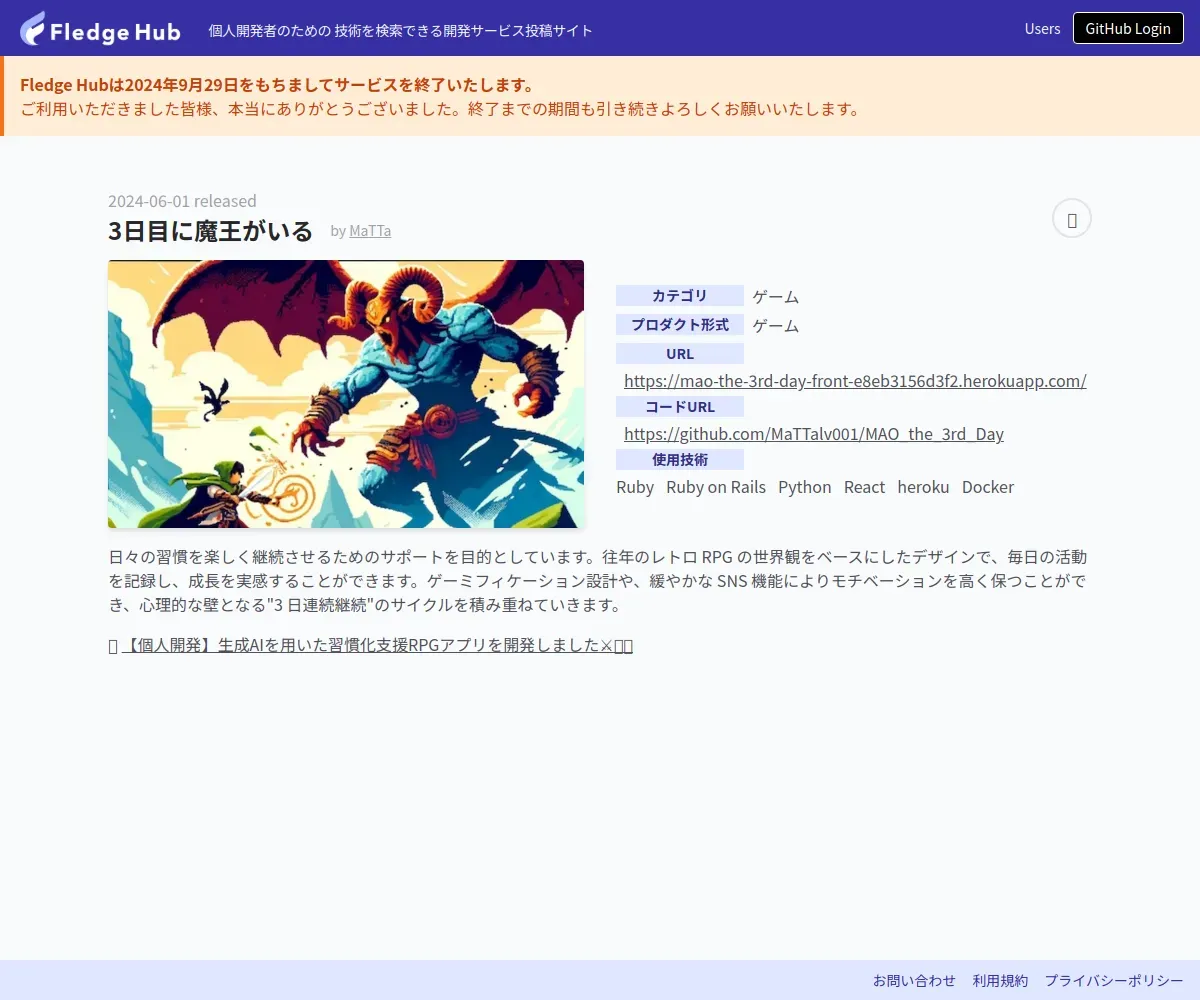Click the circular icon button beside the title
1200x1000 pixels.
(x=1072, y=219)
